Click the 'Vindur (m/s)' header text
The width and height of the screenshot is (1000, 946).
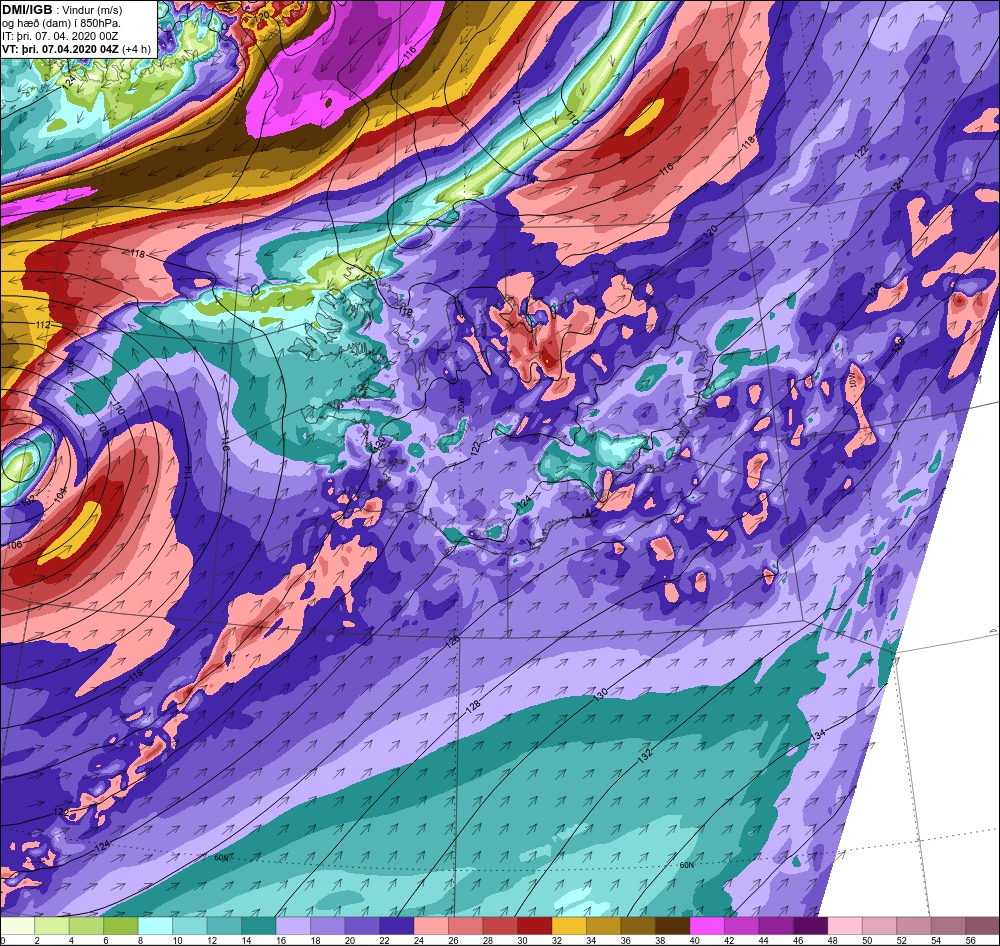coord(94,11)
